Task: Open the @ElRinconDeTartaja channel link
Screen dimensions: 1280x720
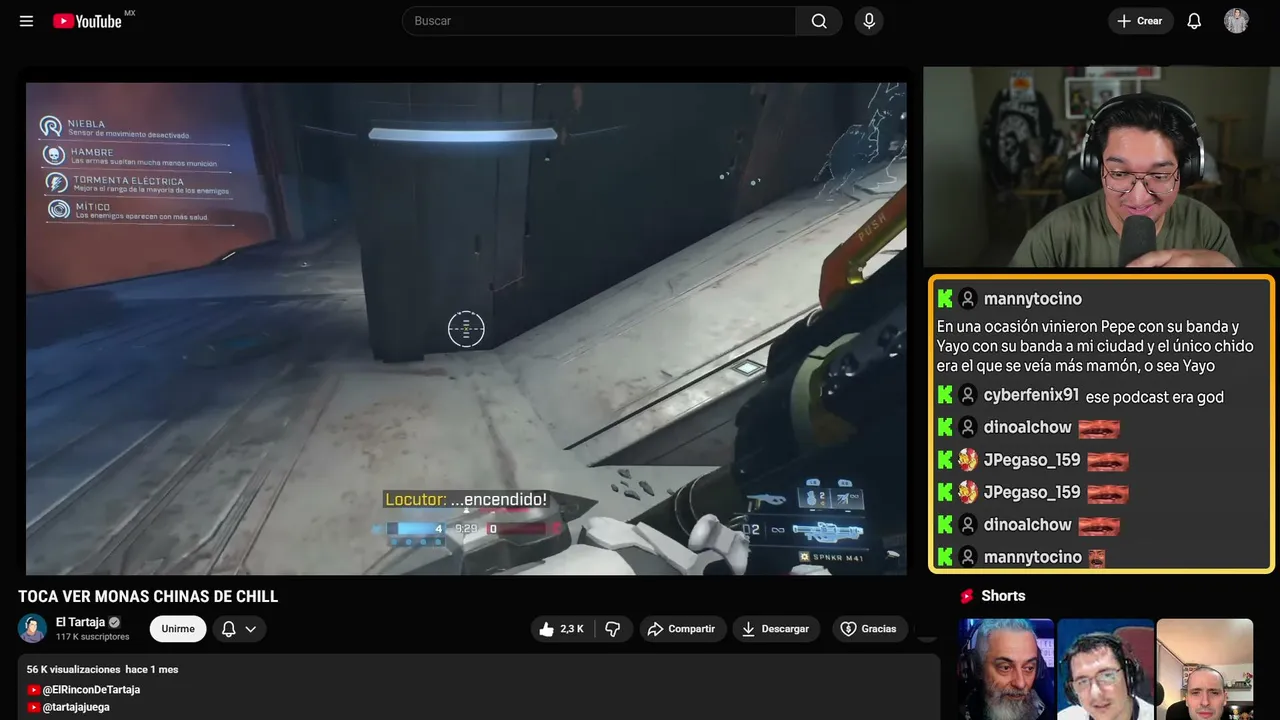Action: click(91, 690)
